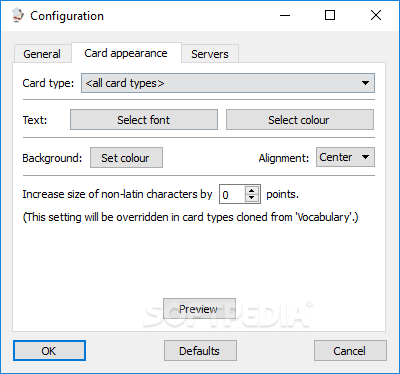Click the note about cloned 'Vocabulary' types
This screenshot has width=400, height=374.
coord(190,217)
